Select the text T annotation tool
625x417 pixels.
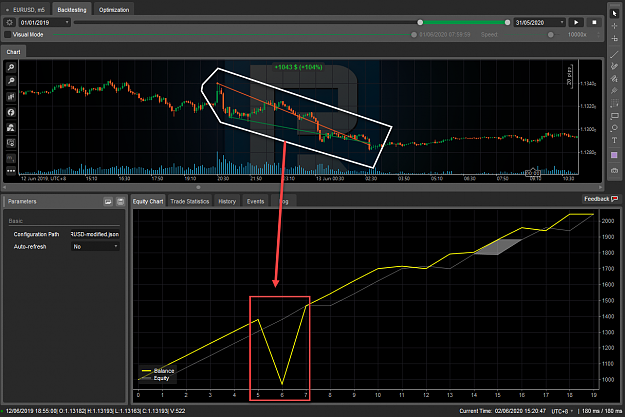614,140
